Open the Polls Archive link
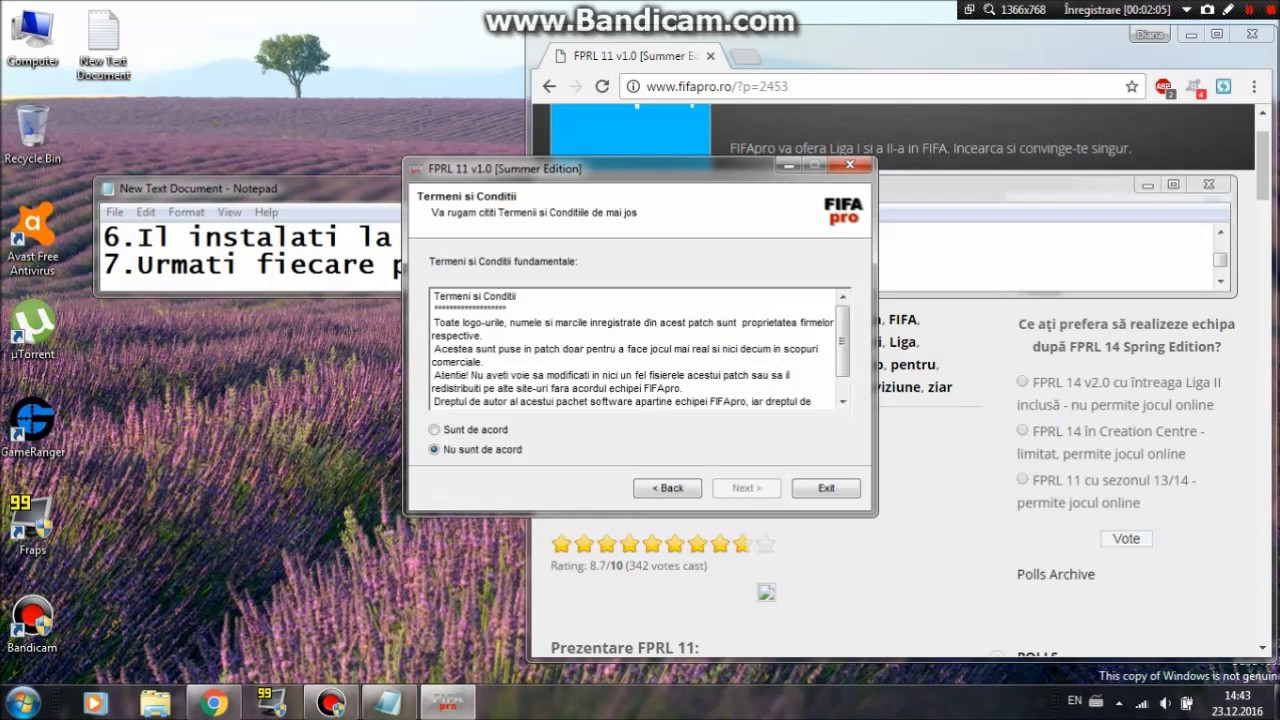Screen dimensions: 1280x720 (x=1056, y=574)
